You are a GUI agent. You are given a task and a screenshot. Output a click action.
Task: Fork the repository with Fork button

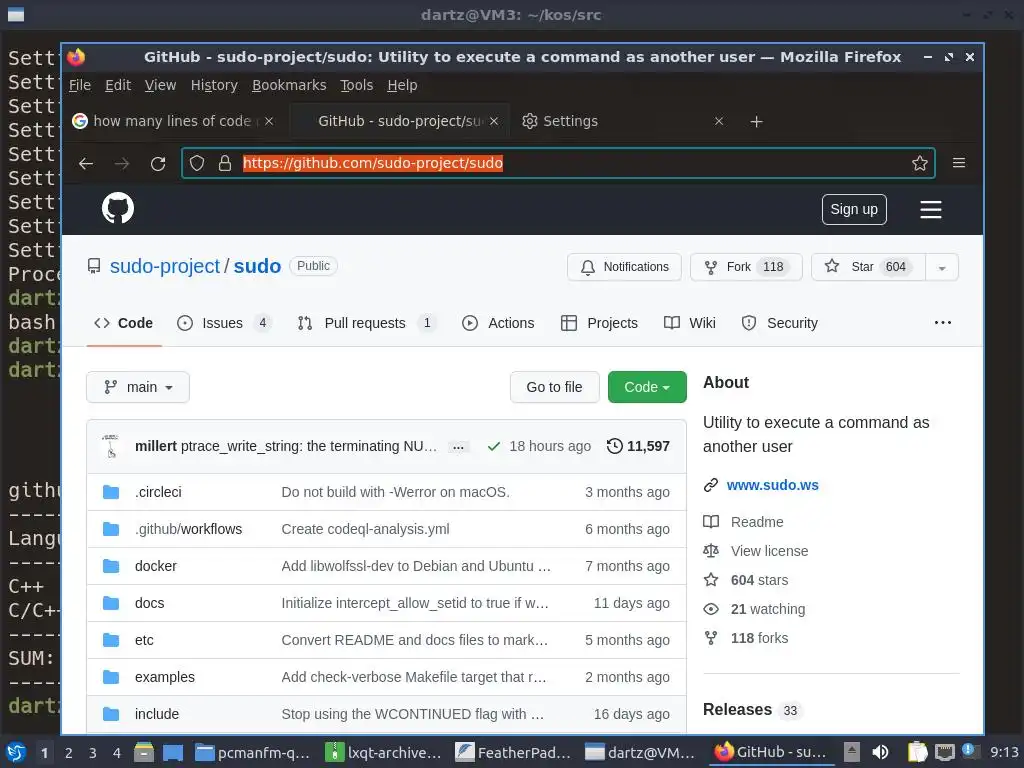tap(746, 267)
